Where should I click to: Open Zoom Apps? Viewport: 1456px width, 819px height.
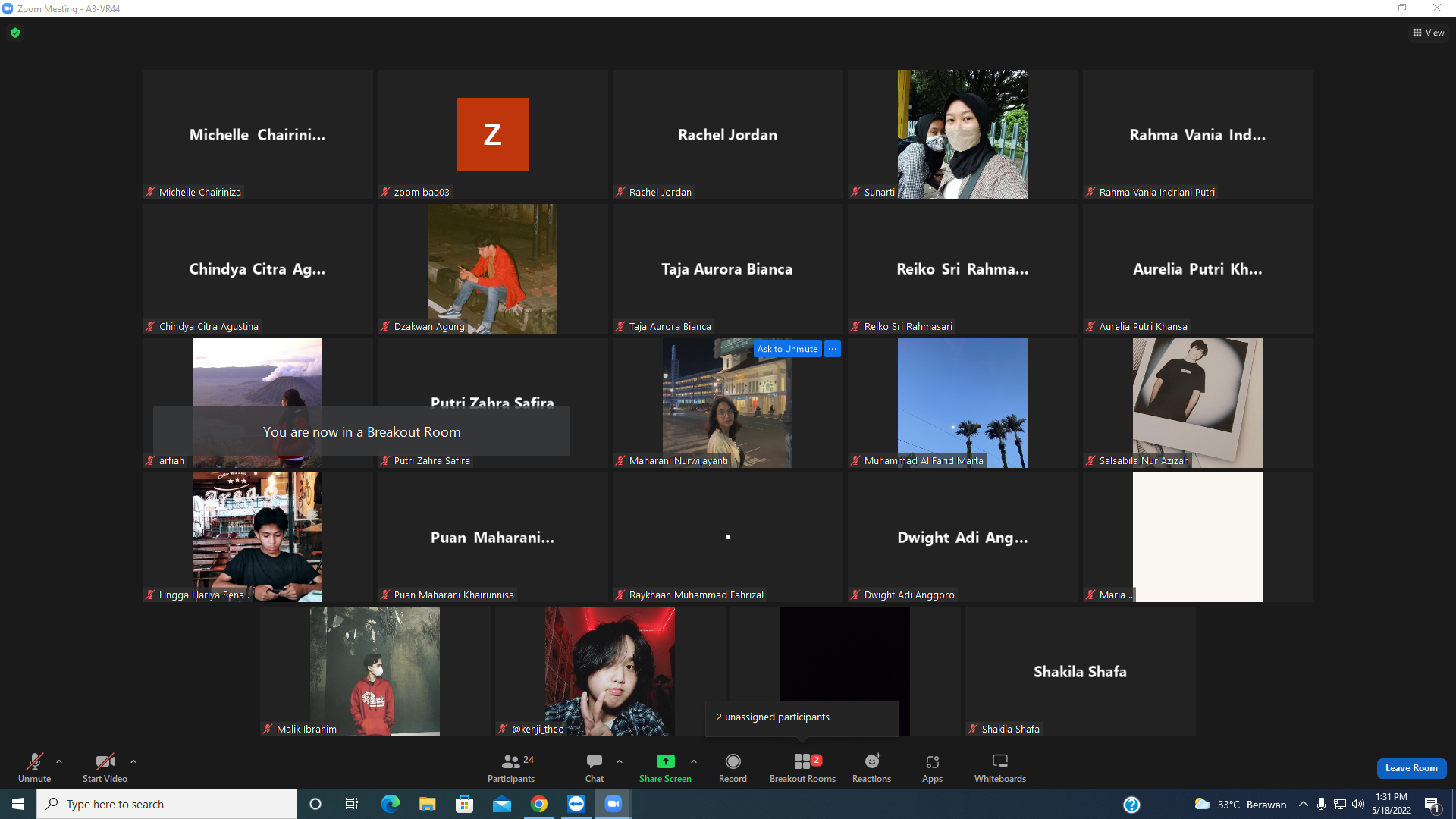click(x=932, y=767)
